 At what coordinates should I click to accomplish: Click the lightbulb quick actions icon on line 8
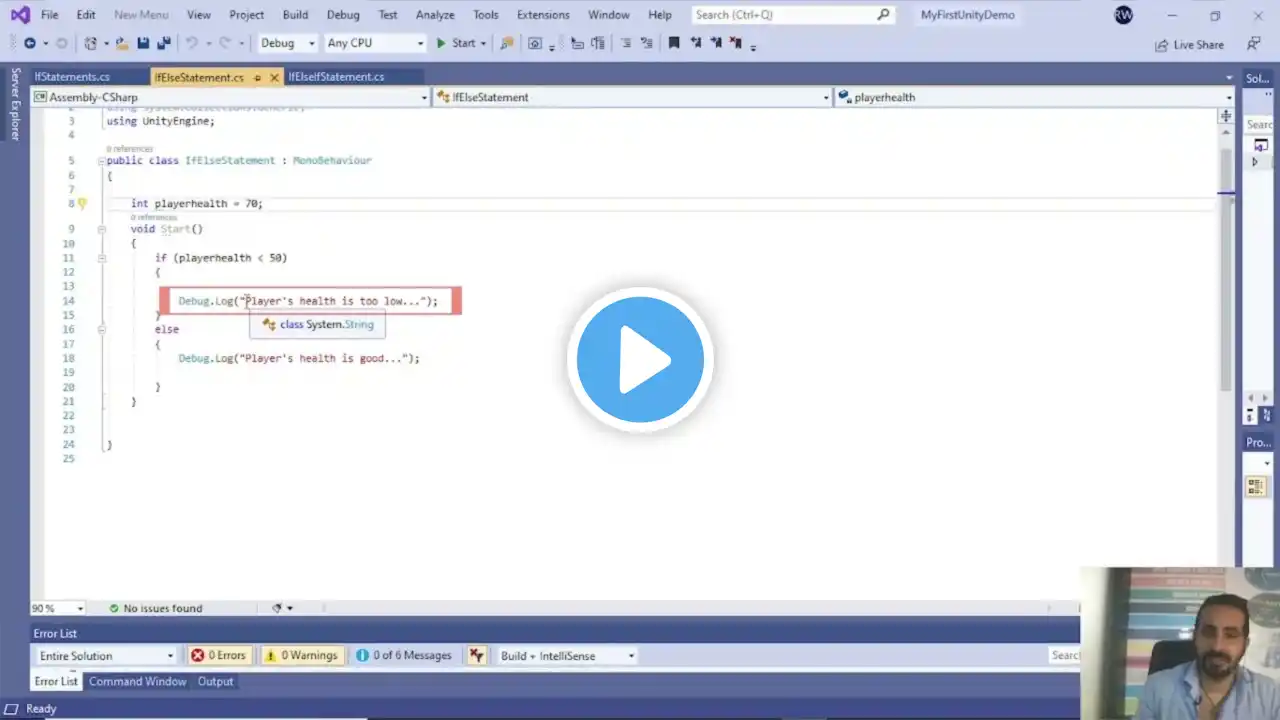(x=82, y=203)
